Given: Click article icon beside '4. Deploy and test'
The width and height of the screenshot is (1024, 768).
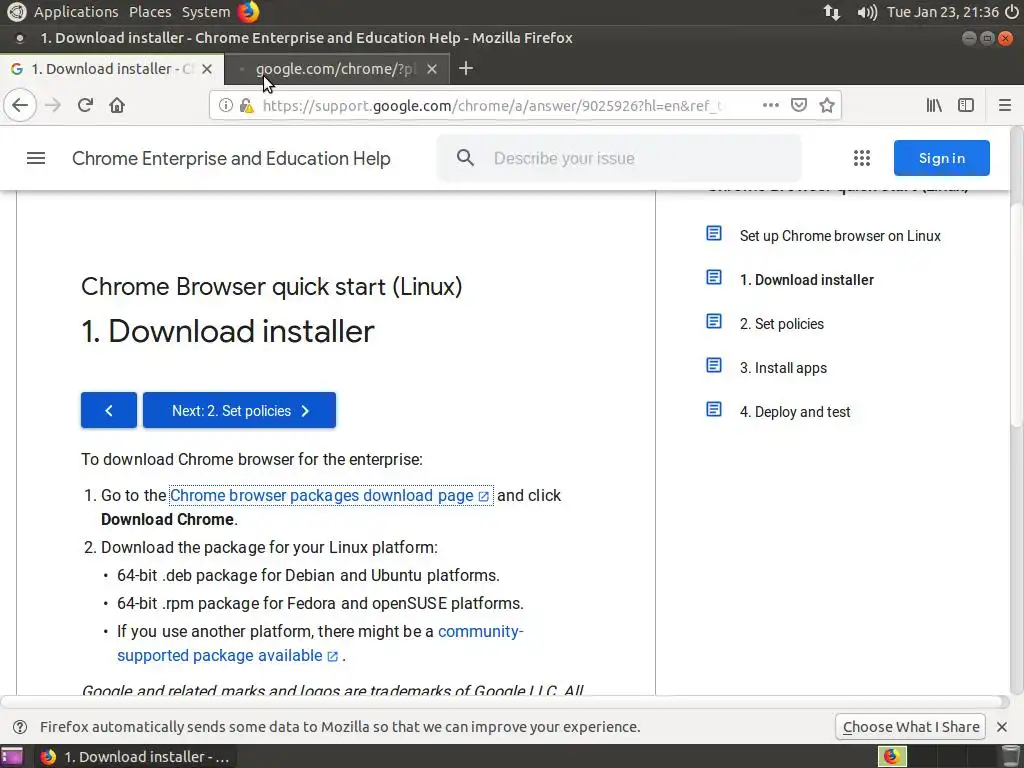Looking at the screenshot, I should [x=714, y=409].
